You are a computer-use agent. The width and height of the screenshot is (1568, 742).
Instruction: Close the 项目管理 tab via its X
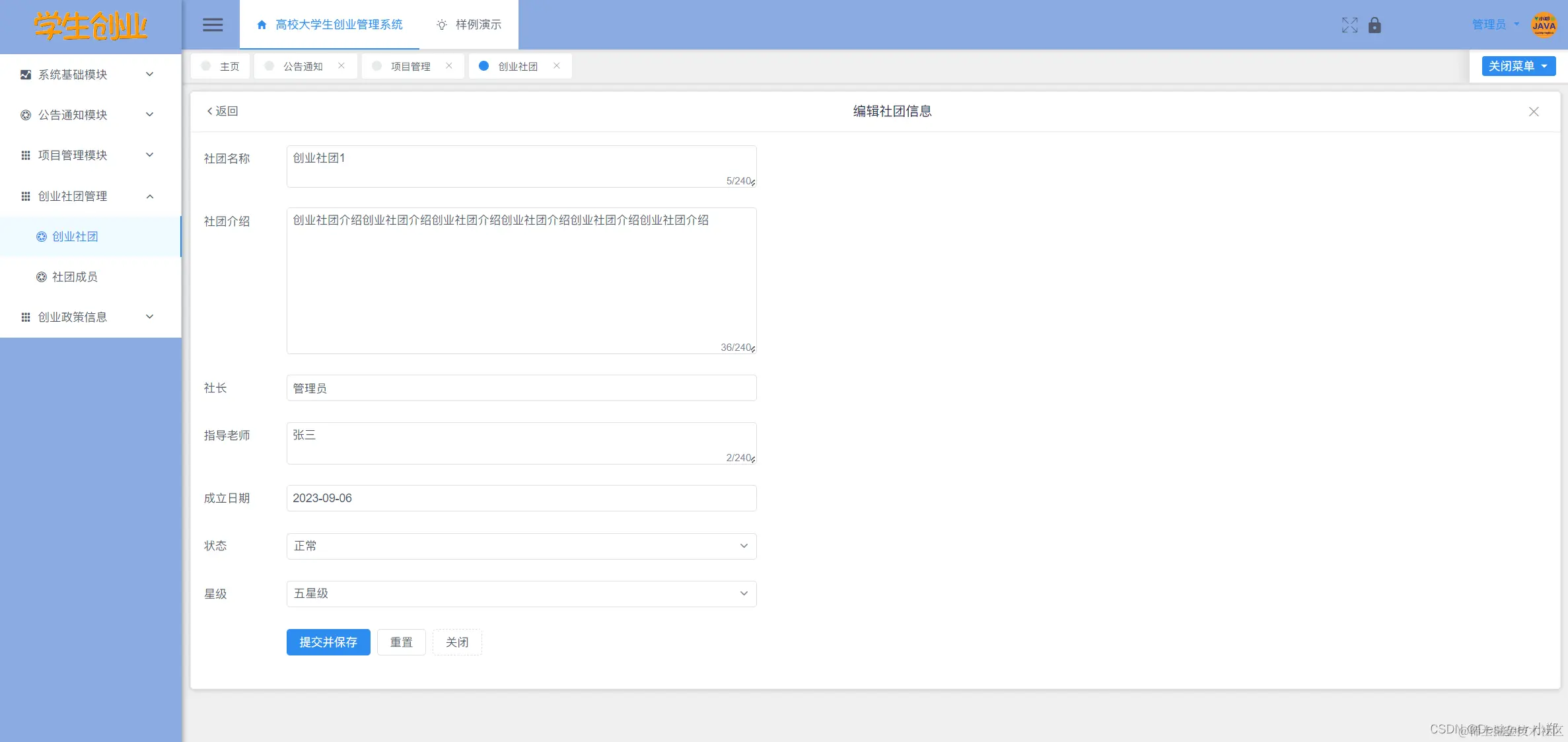tap(449, 65)
